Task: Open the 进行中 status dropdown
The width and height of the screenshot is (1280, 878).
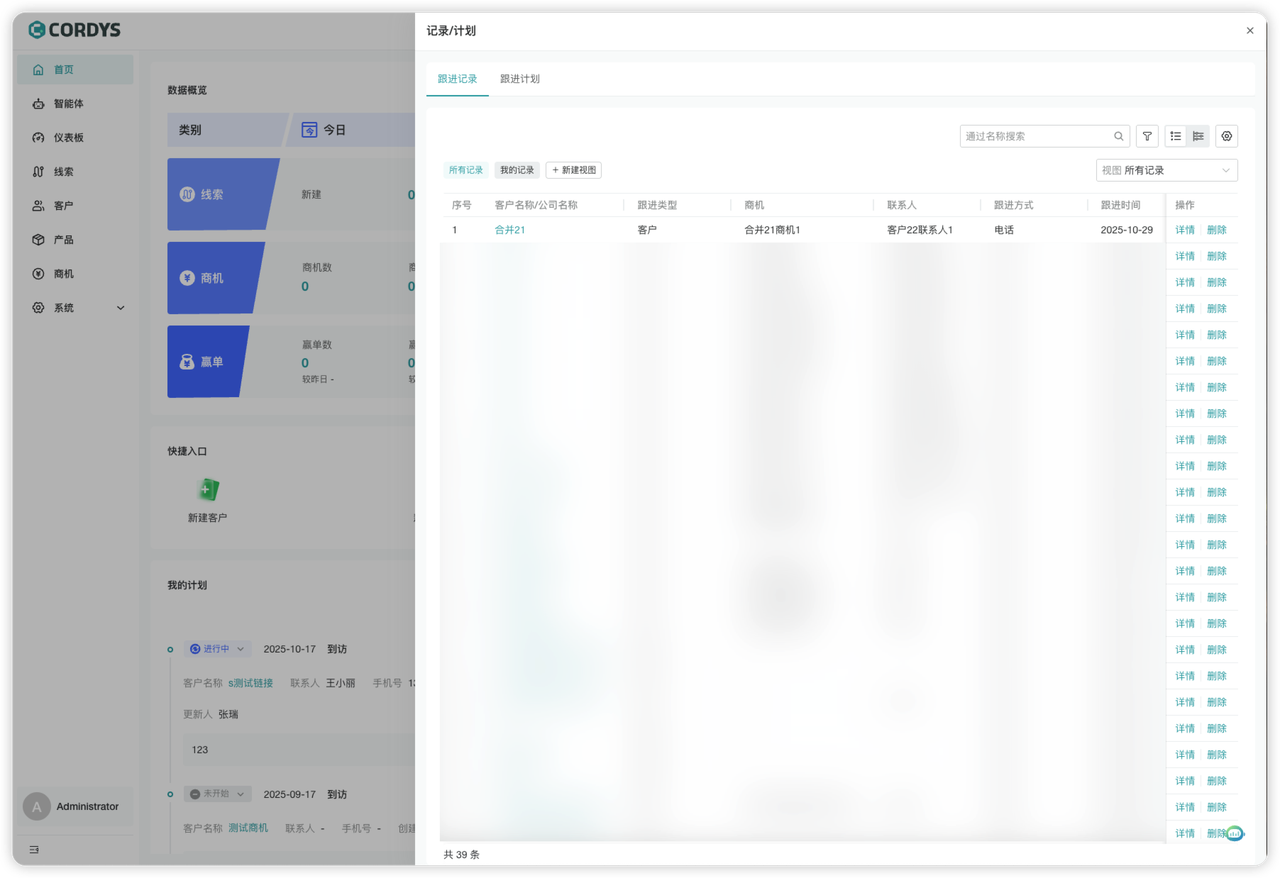Action: pos(217,649)
